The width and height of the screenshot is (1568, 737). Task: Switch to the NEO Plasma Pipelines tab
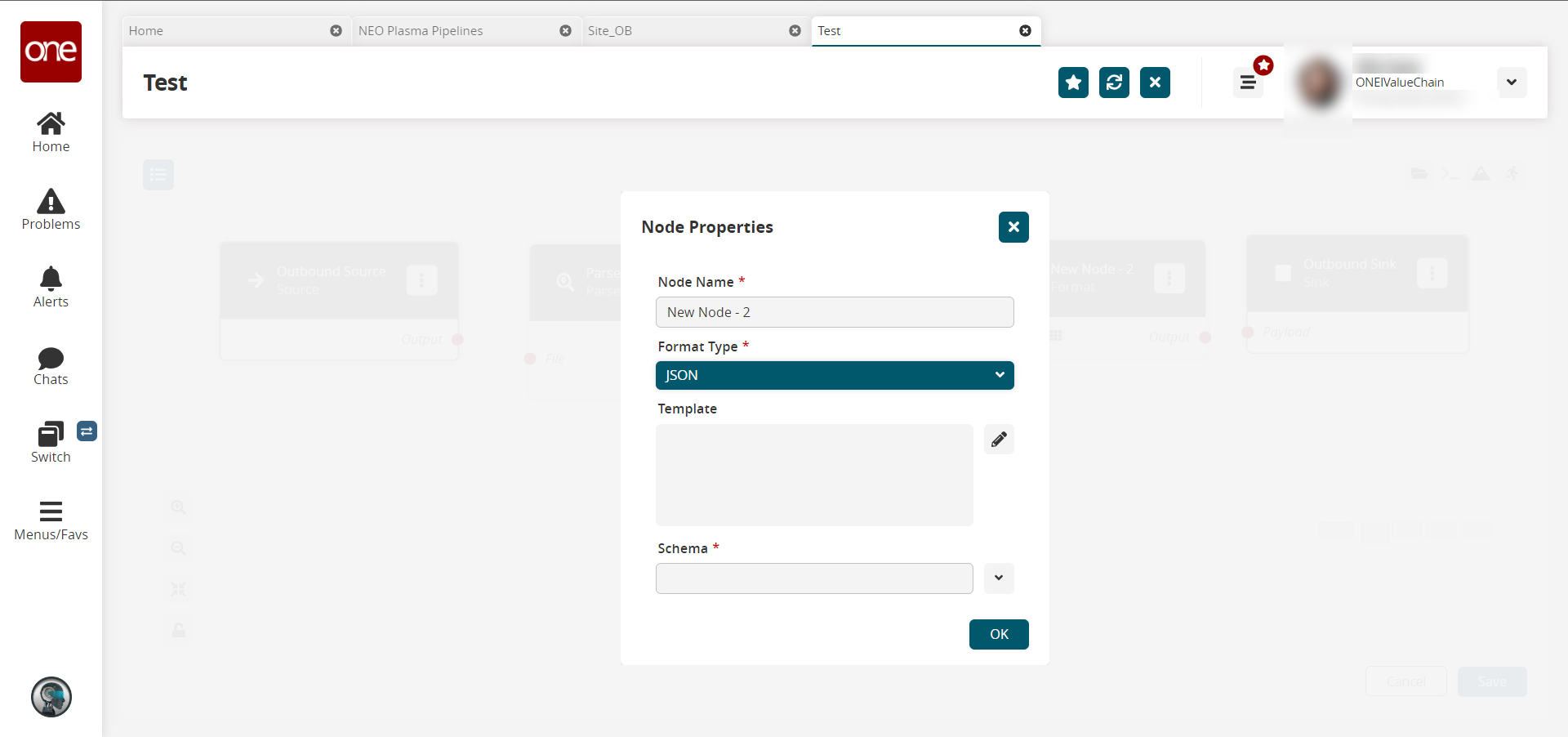421,31
